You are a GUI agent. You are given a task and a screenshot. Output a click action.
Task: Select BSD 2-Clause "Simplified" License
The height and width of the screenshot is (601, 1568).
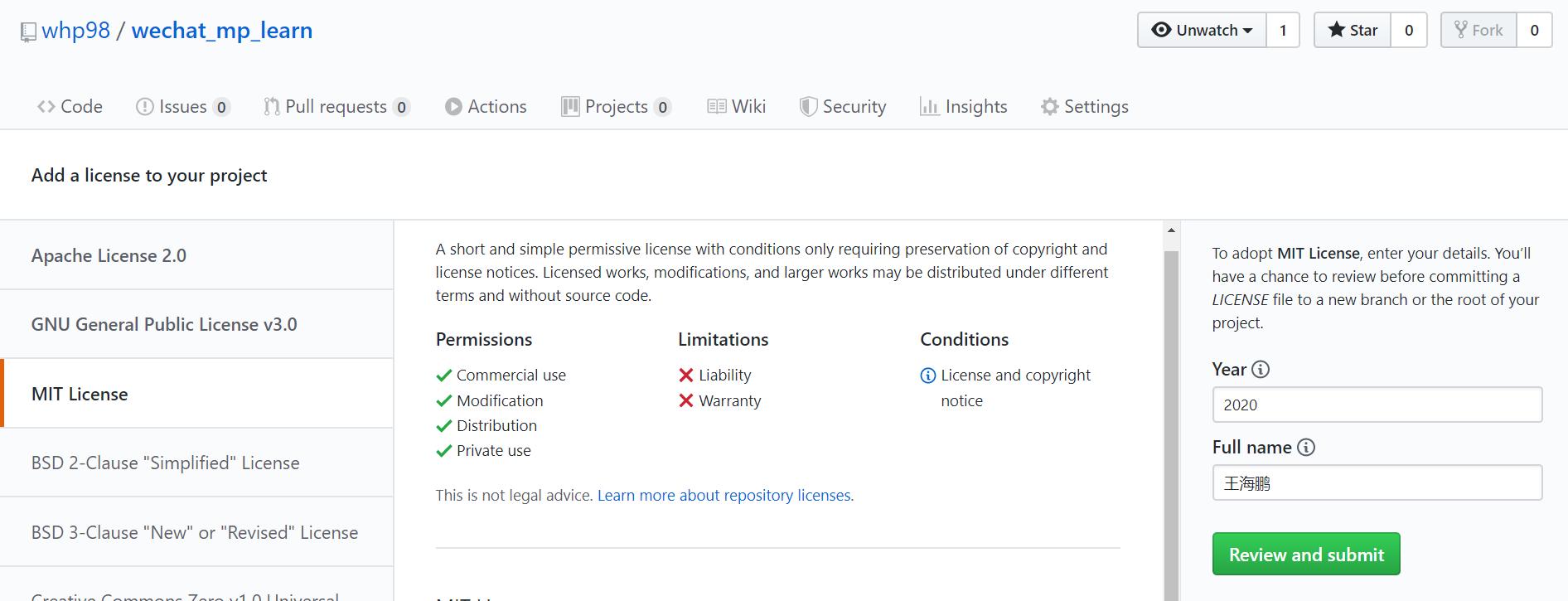(196, 463)
